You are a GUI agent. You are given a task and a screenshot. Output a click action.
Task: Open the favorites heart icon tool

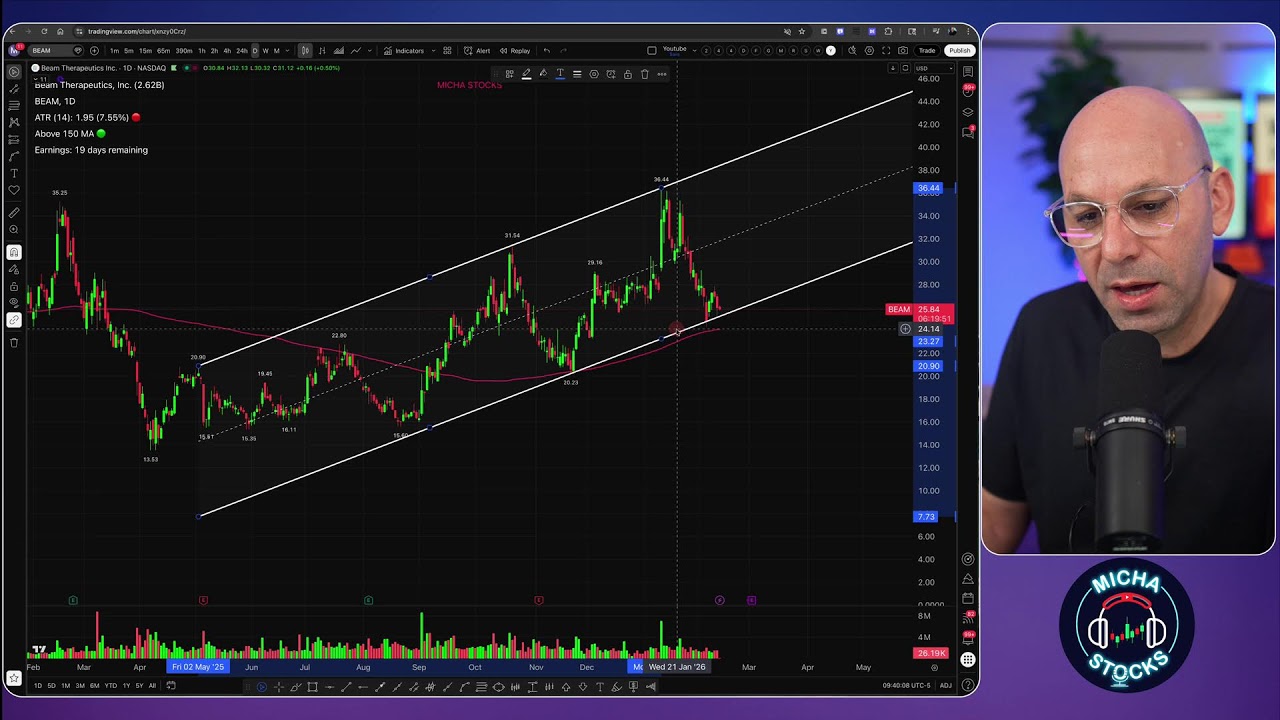[x=14, y=190]
